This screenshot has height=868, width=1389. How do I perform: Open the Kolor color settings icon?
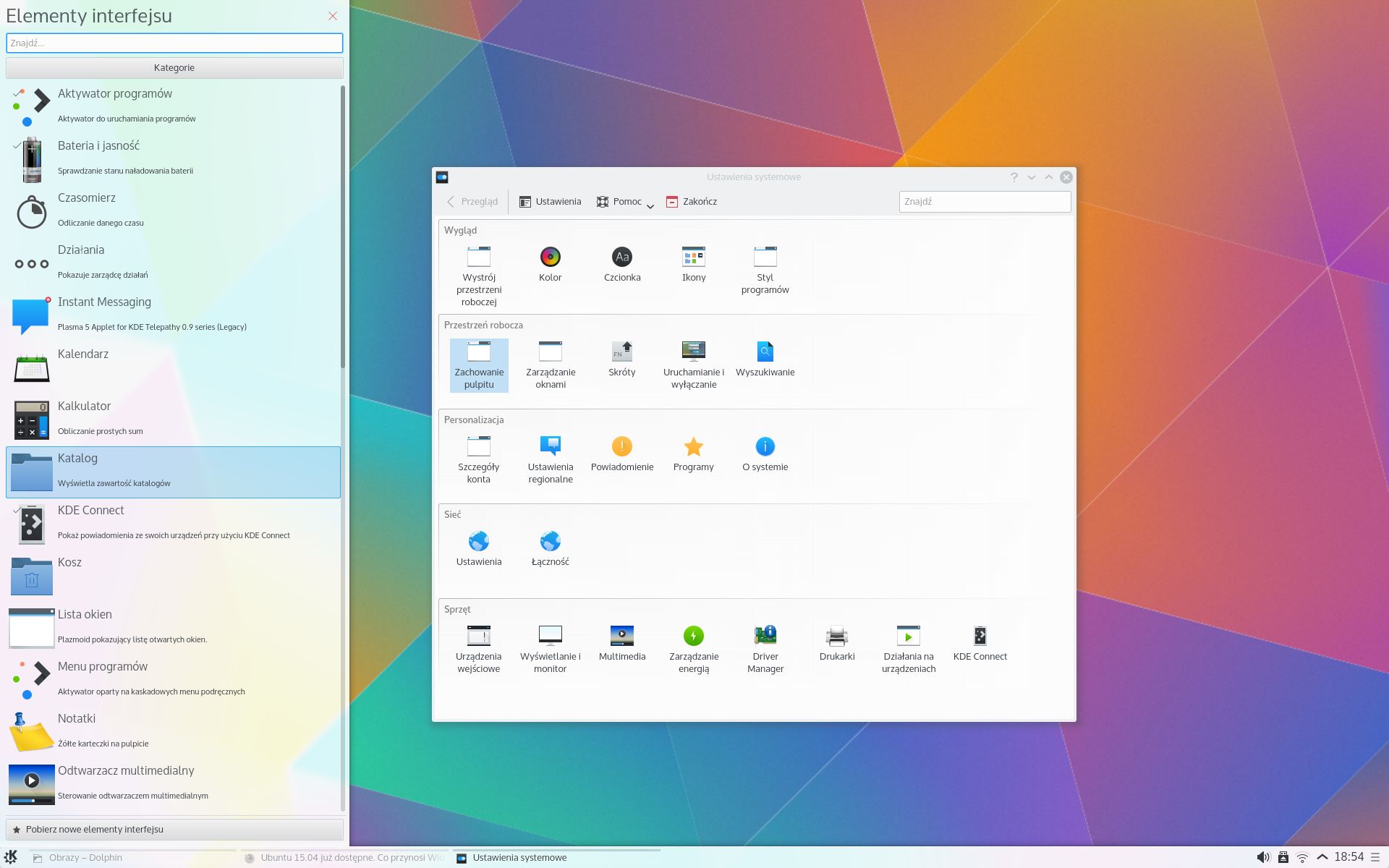point(550,265)
